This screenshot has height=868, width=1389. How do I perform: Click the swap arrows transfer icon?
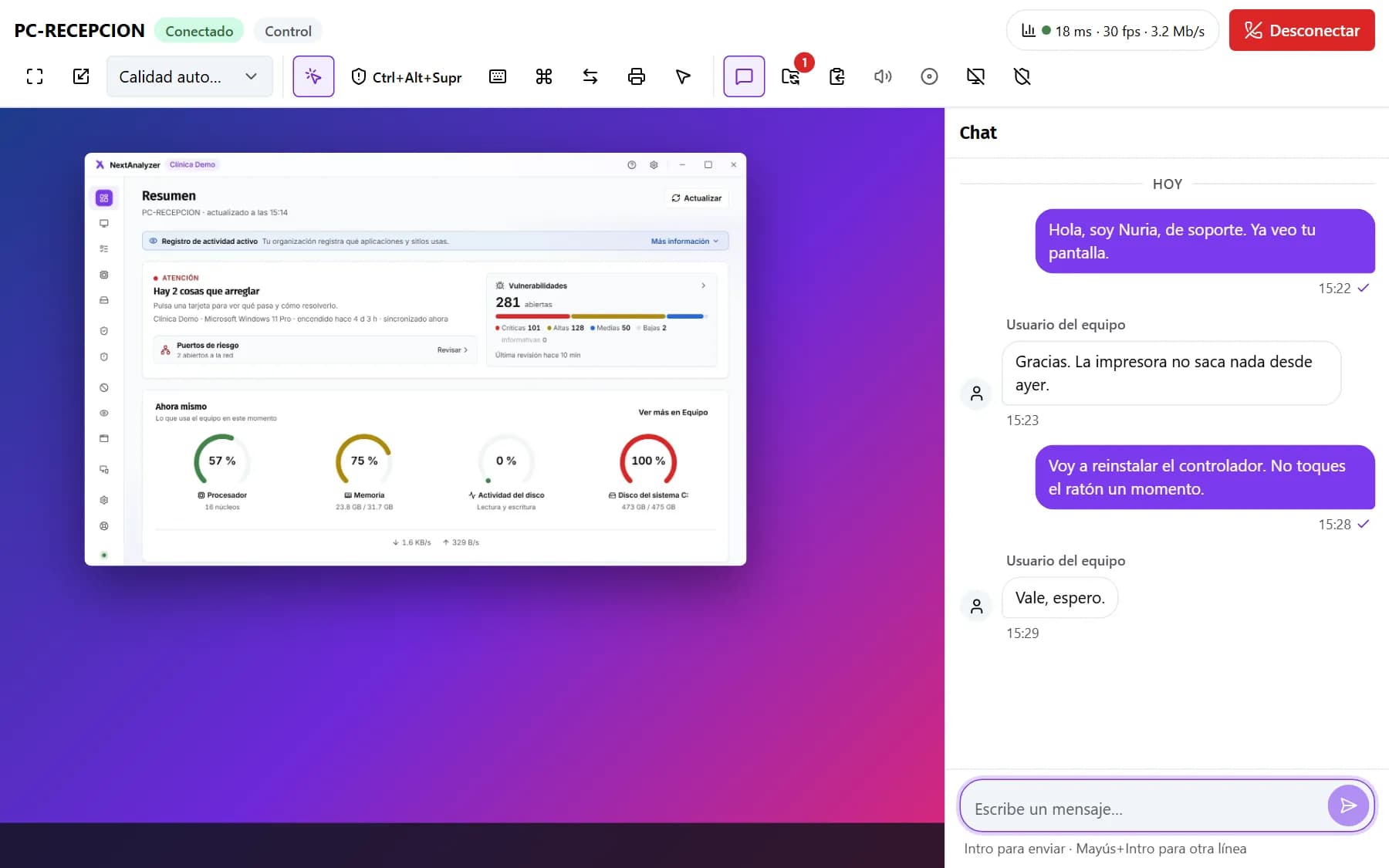pos(590,76)
